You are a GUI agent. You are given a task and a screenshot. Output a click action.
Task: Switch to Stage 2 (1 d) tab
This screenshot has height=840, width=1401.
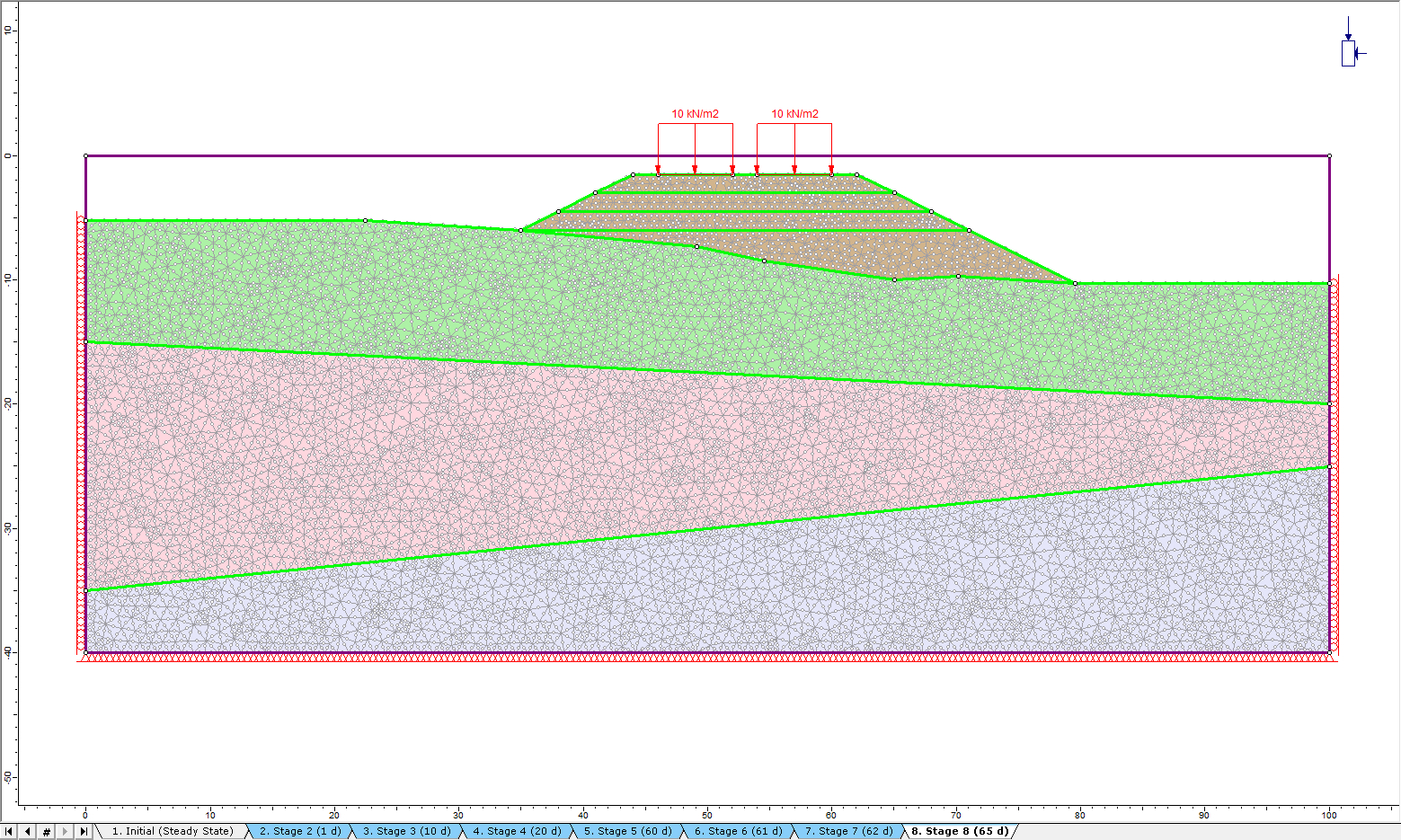[300, 832]
